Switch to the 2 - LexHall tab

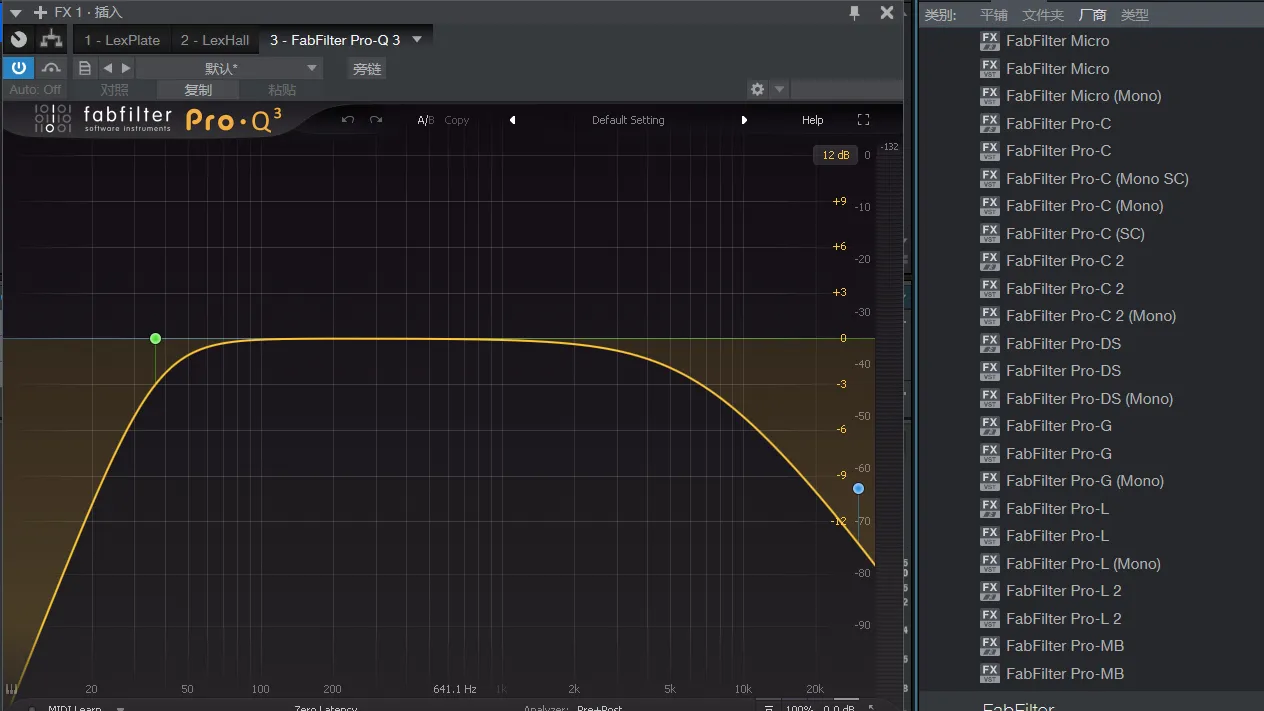coord(214,40)
